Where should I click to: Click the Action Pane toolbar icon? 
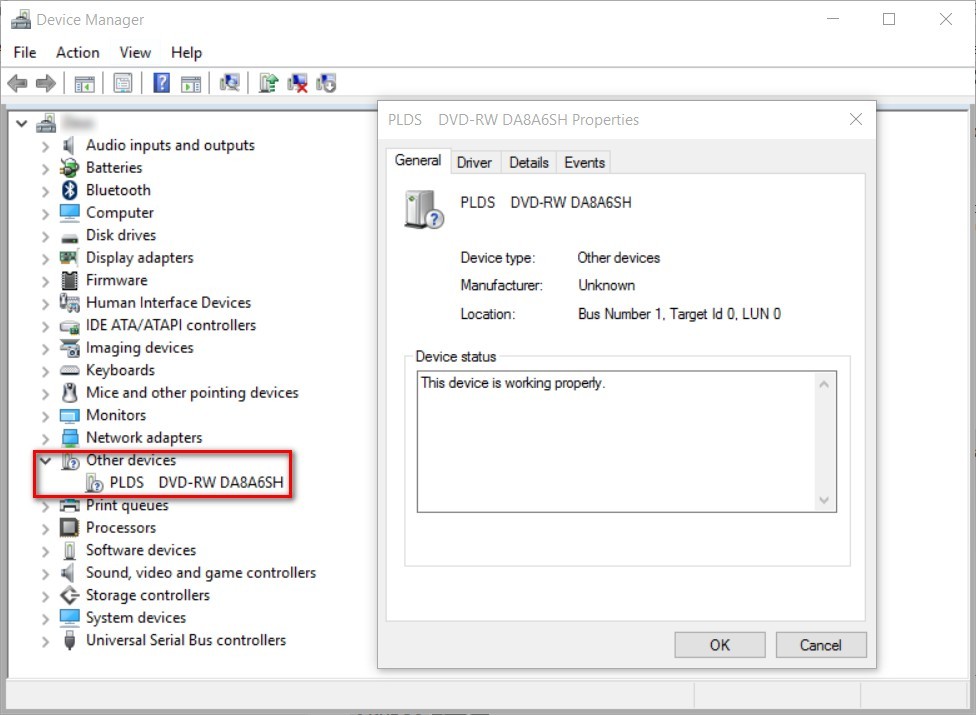[x=190, y=83]
